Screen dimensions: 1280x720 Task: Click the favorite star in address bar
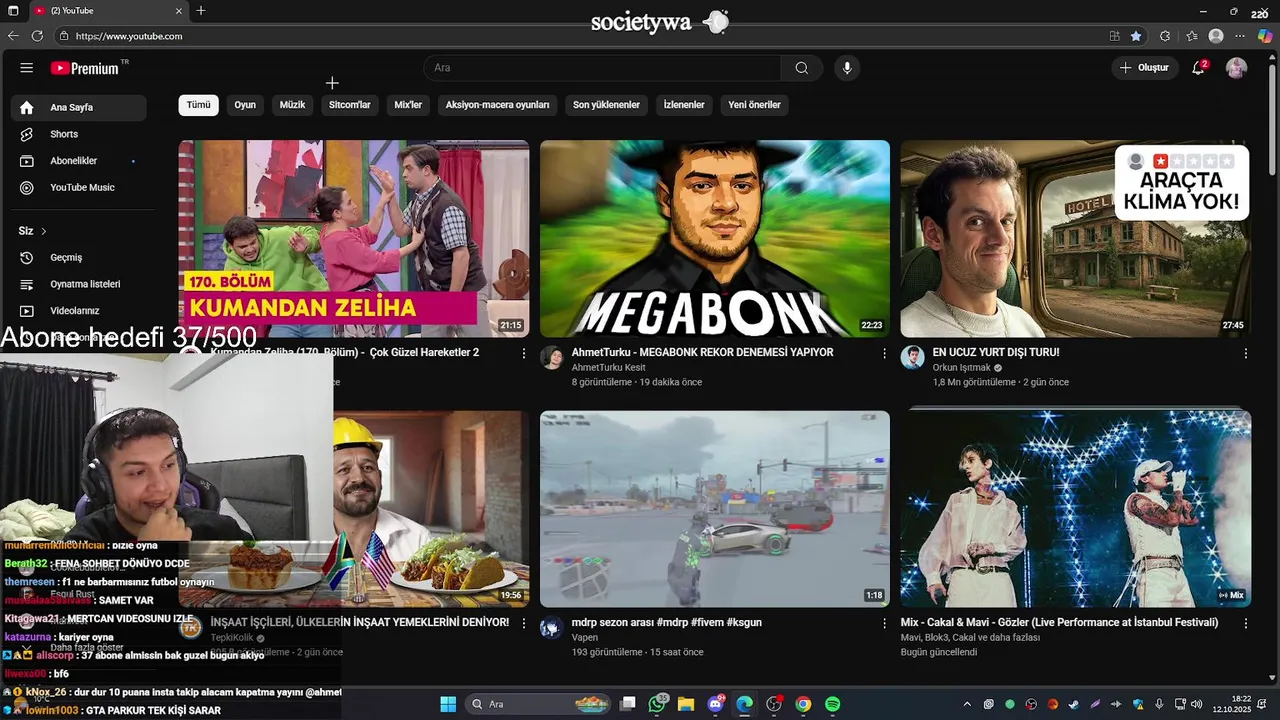pyautogui.click(x=1136, y=36)
